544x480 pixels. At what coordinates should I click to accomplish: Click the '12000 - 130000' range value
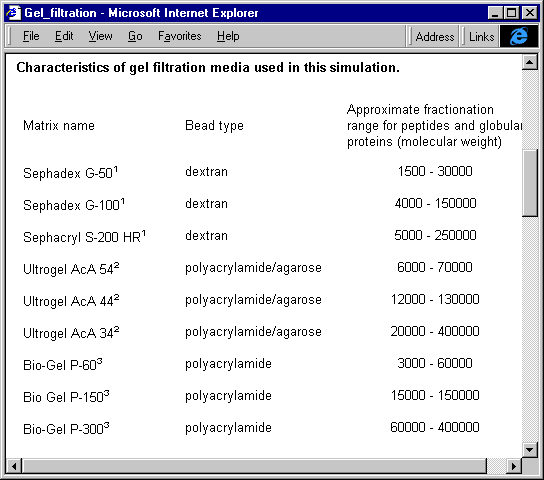click(x=435, y=299)
